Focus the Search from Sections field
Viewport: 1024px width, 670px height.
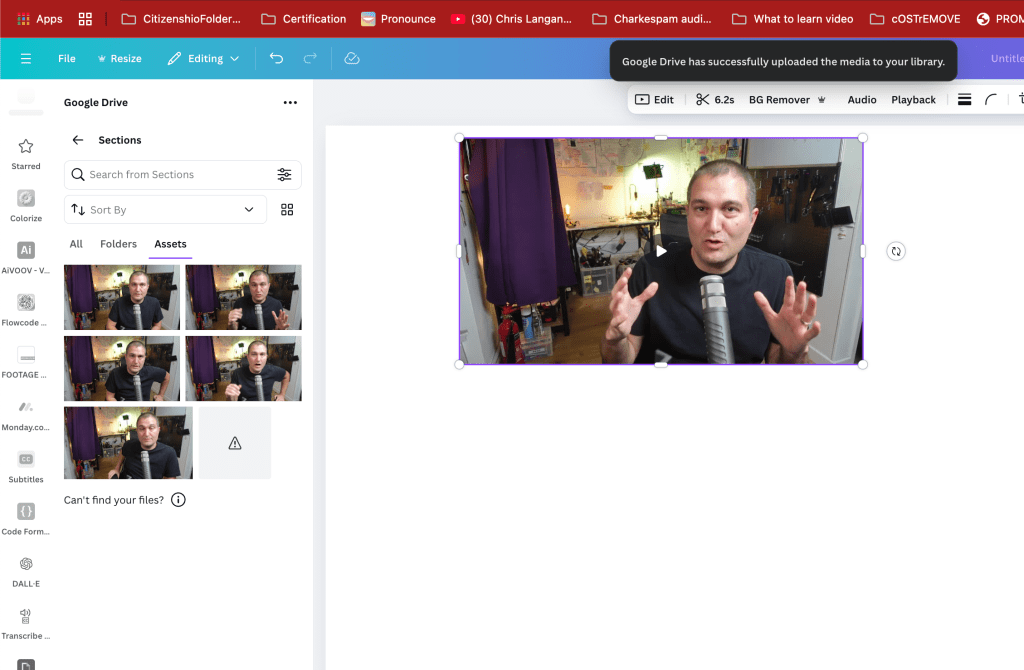click(182, 174)
